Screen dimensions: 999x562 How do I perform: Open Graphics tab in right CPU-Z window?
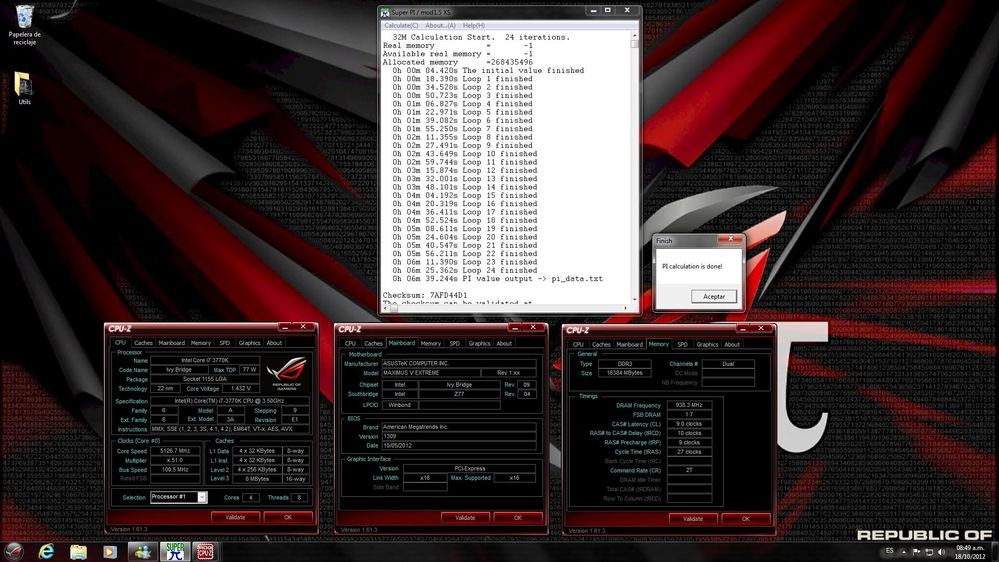tap(707, 345)
